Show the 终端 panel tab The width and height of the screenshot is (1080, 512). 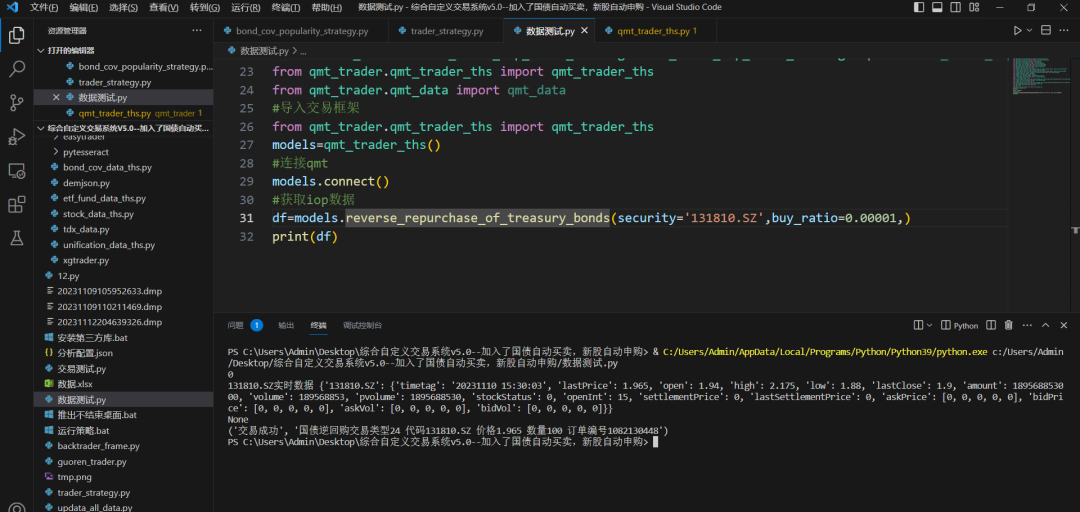point(318,325)
